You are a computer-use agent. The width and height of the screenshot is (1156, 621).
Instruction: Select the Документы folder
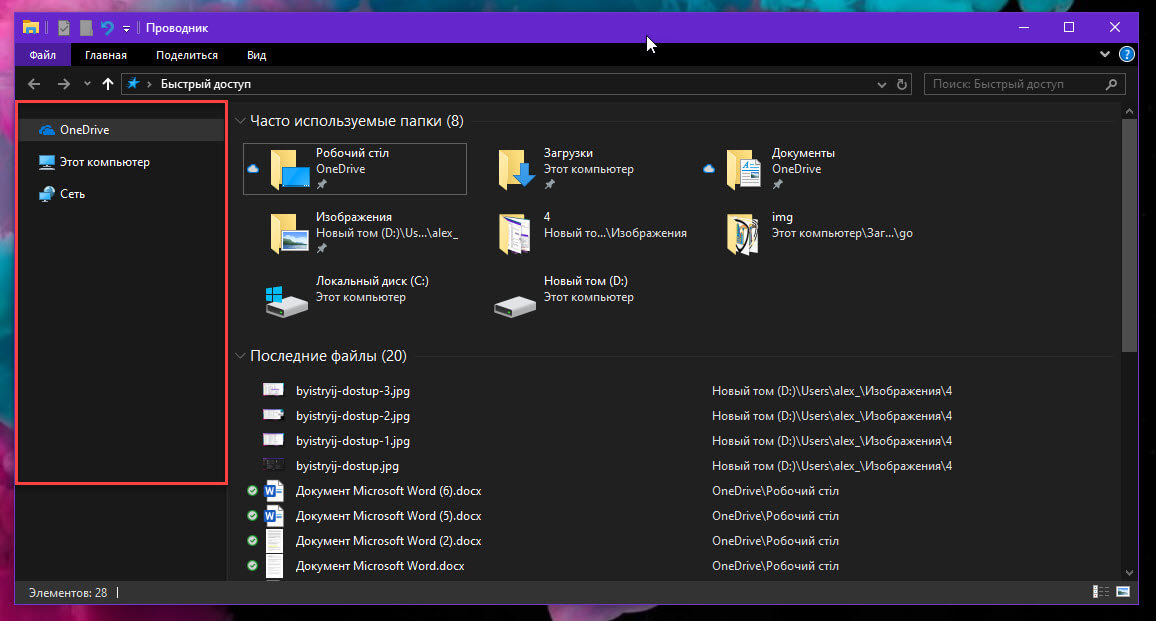pos(810,169)
